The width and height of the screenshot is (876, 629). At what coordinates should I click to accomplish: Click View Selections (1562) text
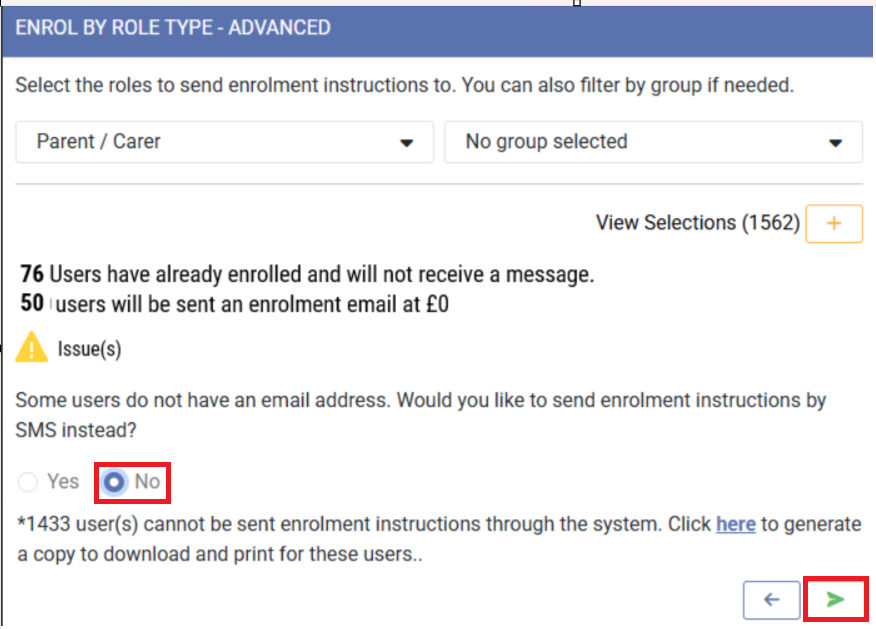pyautogui.click(x=697, y=223)
